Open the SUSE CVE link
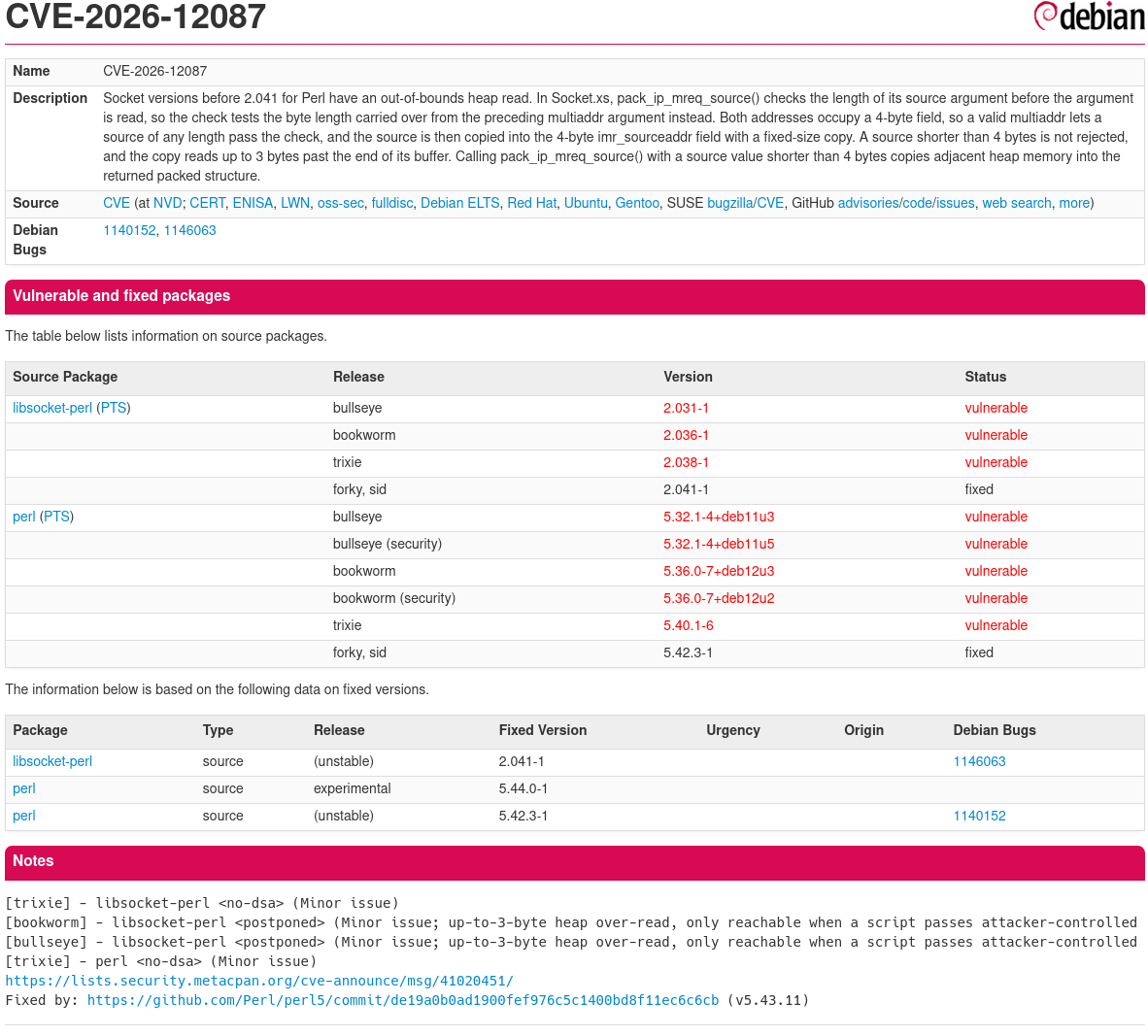 tap(770, 203)
